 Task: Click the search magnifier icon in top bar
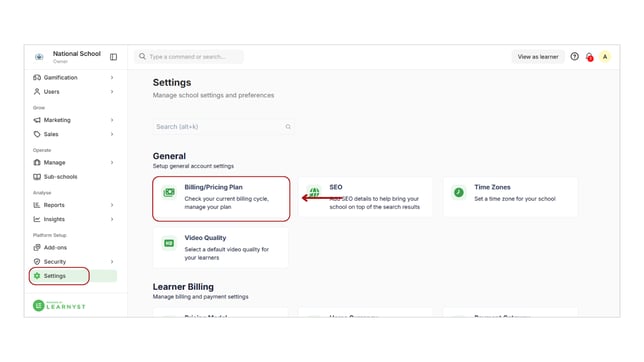coord(142,56)
